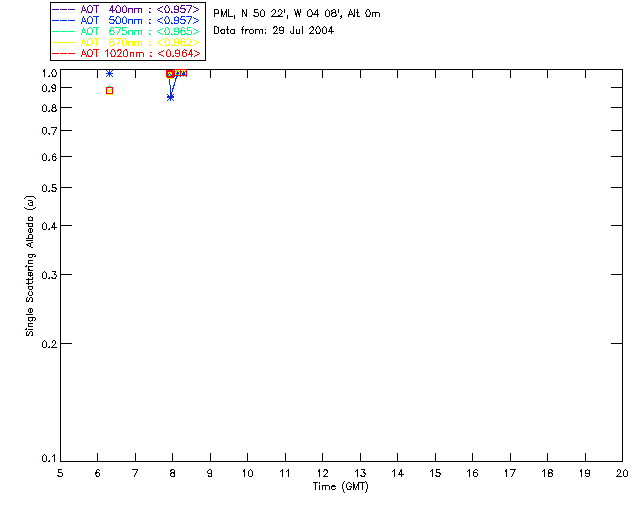Click the purple dashed line for AOT 400nm

[x=65, y=10]
